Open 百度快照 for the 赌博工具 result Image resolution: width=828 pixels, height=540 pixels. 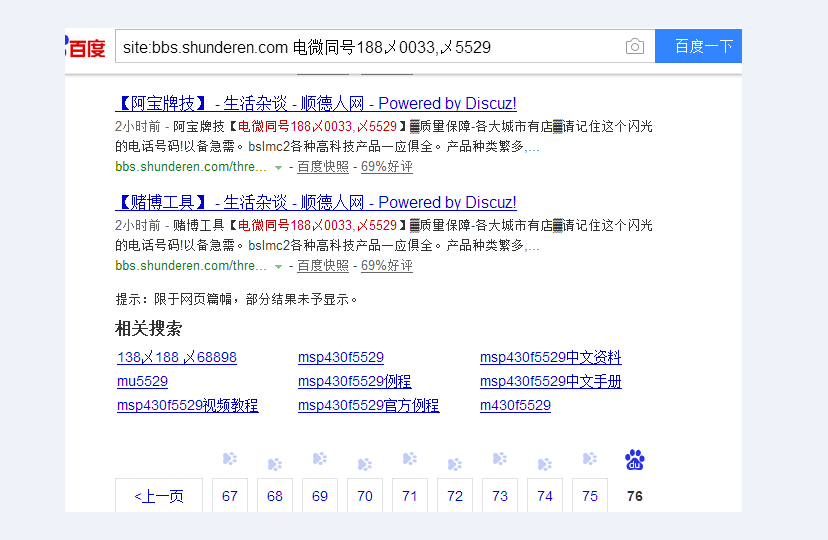[323, 266]
